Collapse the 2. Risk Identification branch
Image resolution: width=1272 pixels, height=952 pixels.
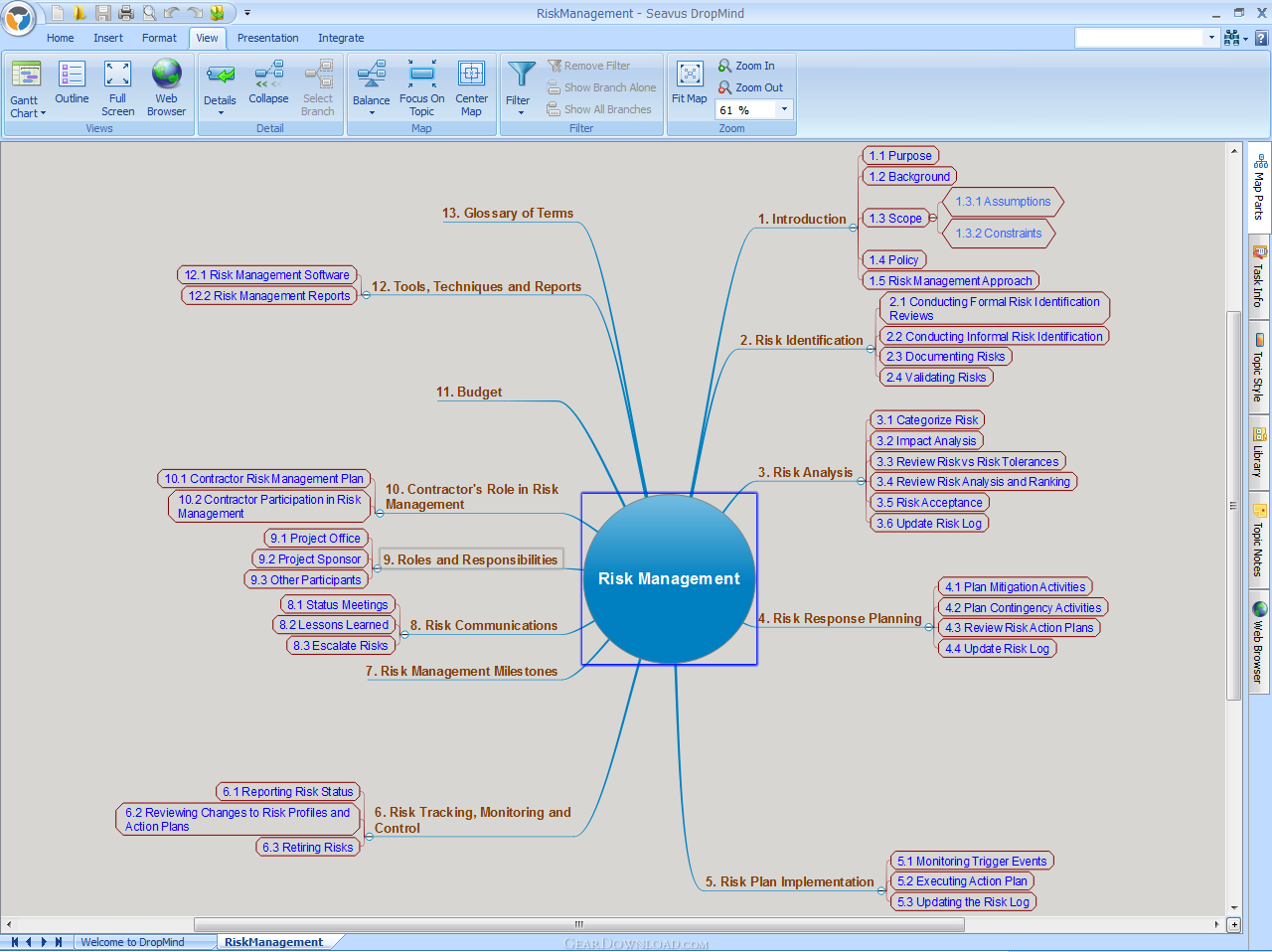point(871,349)
